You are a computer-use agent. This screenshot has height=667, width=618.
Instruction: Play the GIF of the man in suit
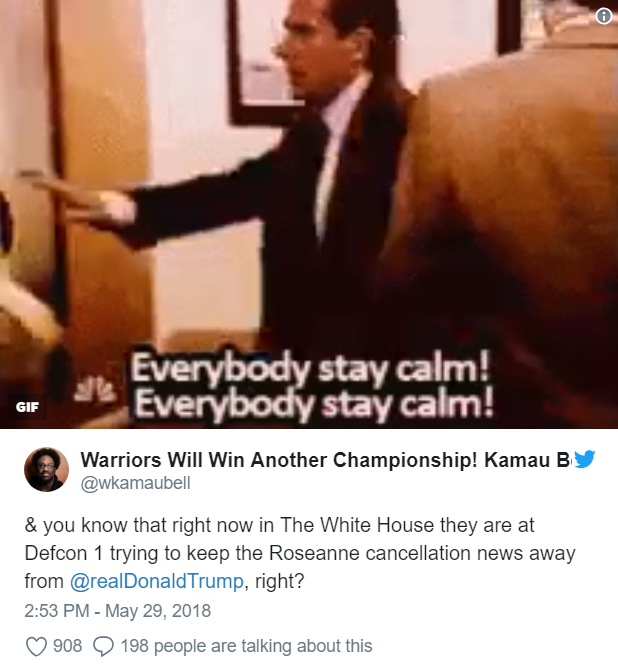(309, 214)
